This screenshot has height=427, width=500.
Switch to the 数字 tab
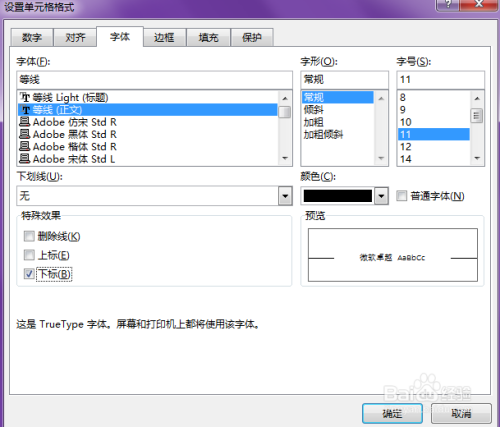coord(32,37)
